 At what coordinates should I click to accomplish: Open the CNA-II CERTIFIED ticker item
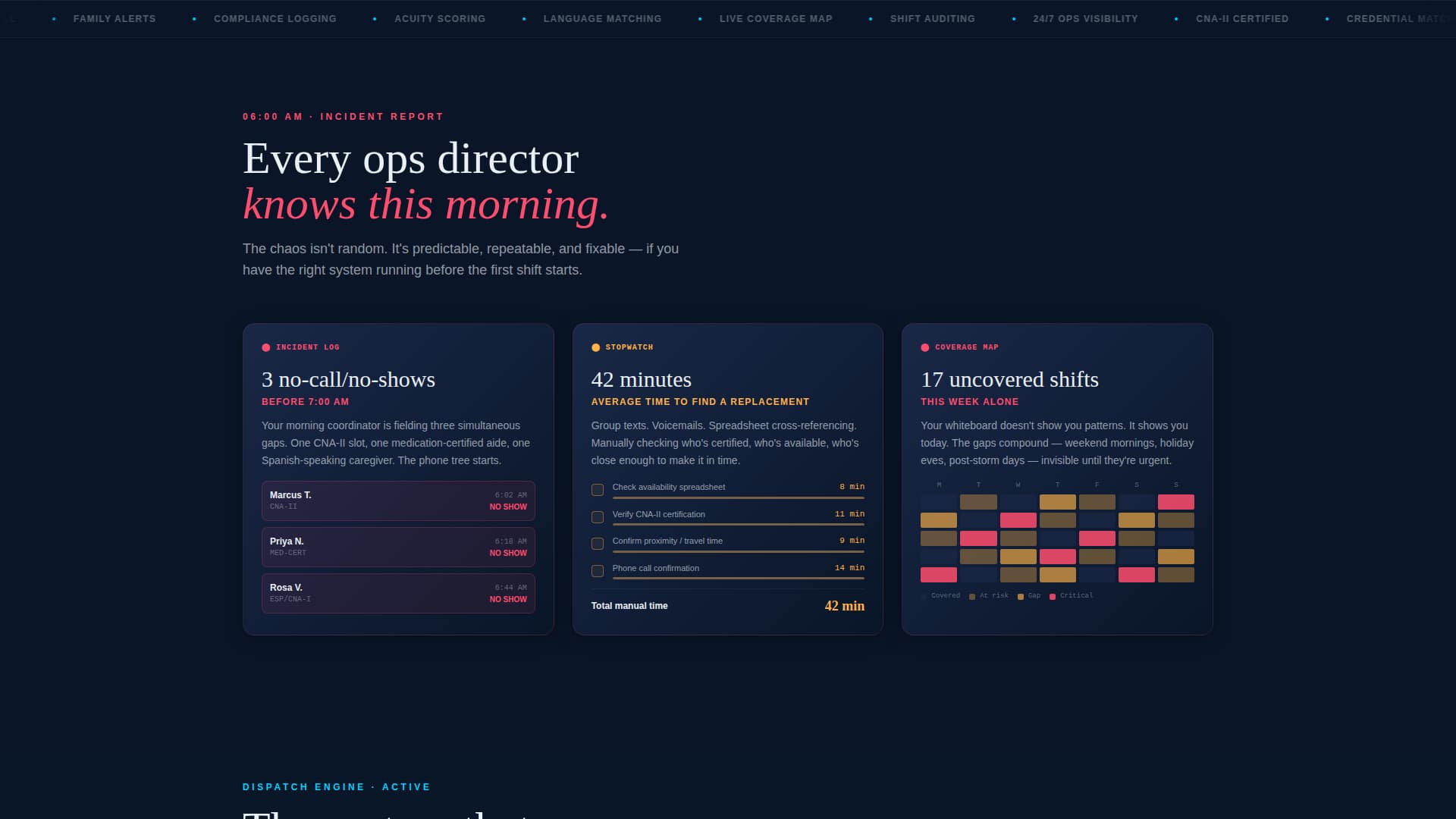point(1242,18)
